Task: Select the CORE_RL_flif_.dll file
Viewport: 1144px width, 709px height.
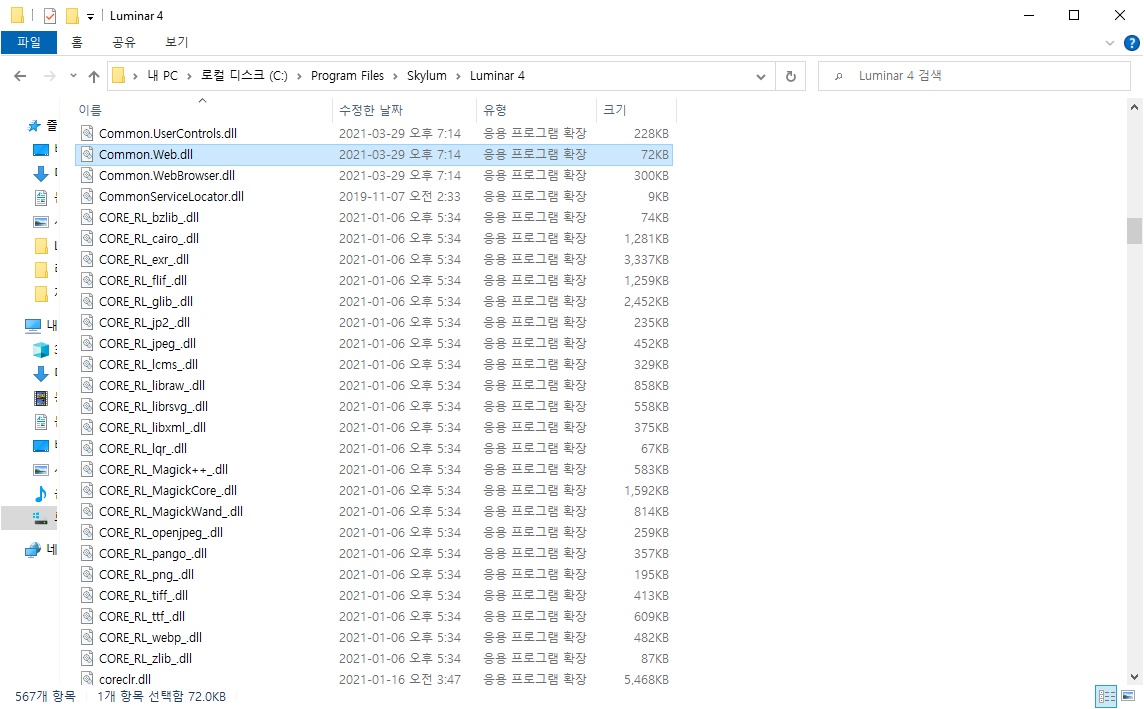Action: [374, 281]
